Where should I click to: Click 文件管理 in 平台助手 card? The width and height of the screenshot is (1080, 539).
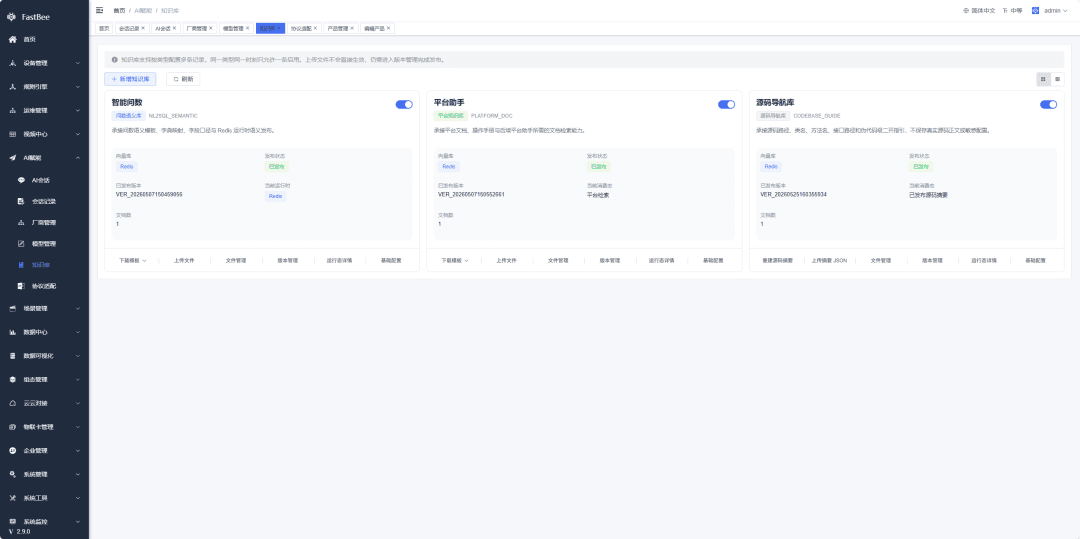point(558,261)
